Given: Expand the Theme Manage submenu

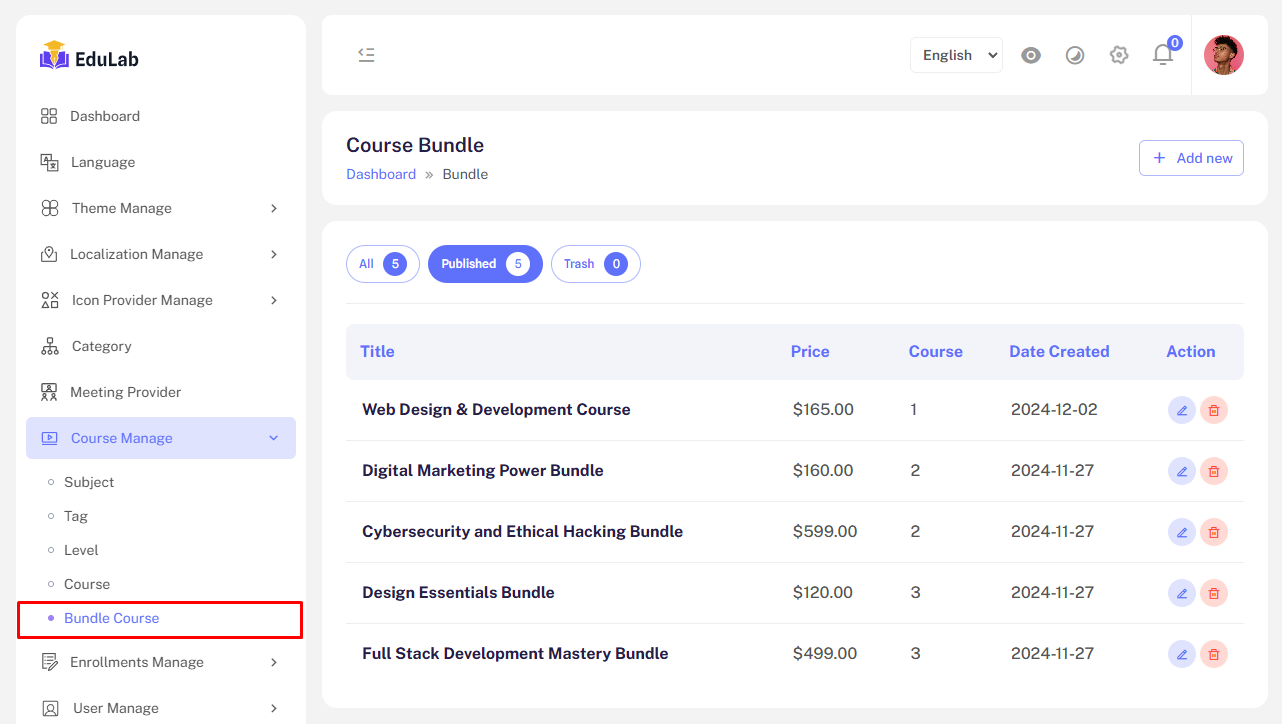Looking at the screenshot, I should 160,208.
